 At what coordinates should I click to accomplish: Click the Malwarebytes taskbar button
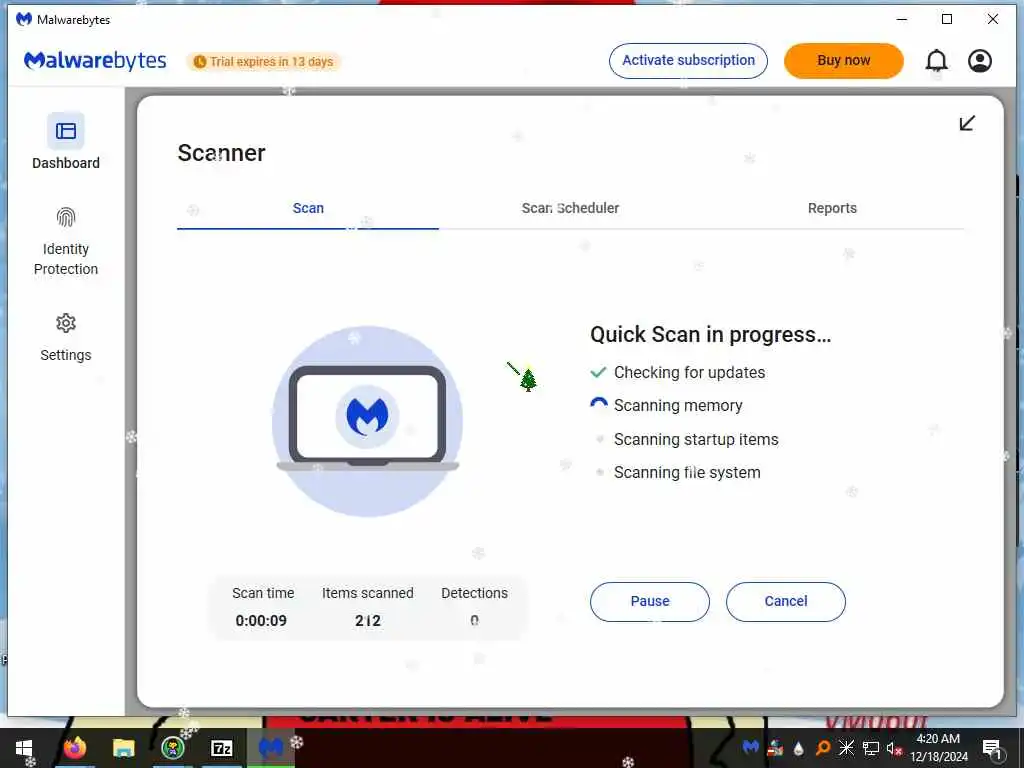coord(271,748)
